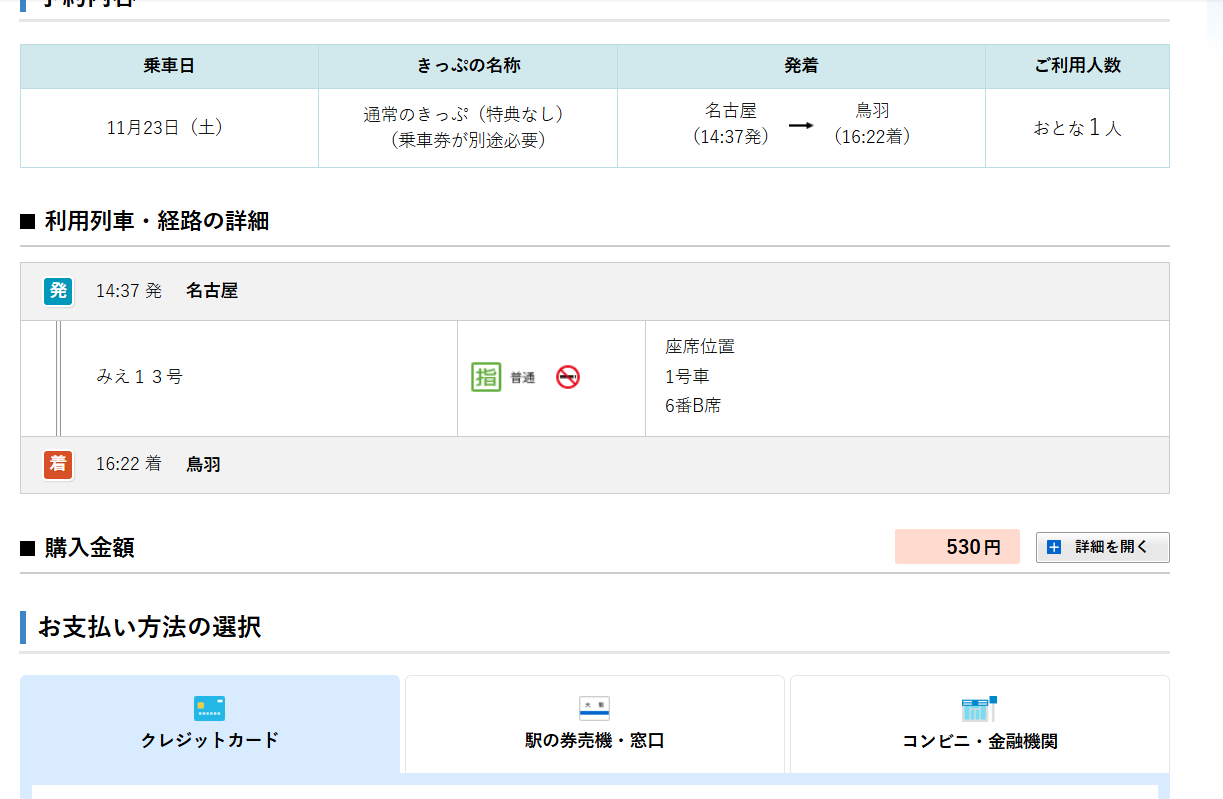
Task: Click the おとな1人 passenger count cell
Action: (1077, 127)
